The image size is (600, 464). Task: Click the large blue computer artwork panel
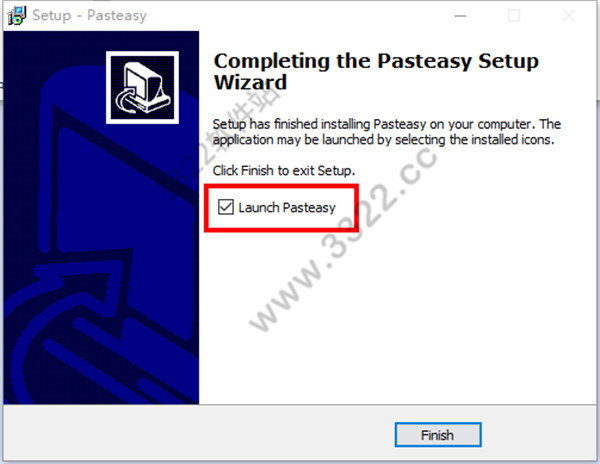(101, 217)
